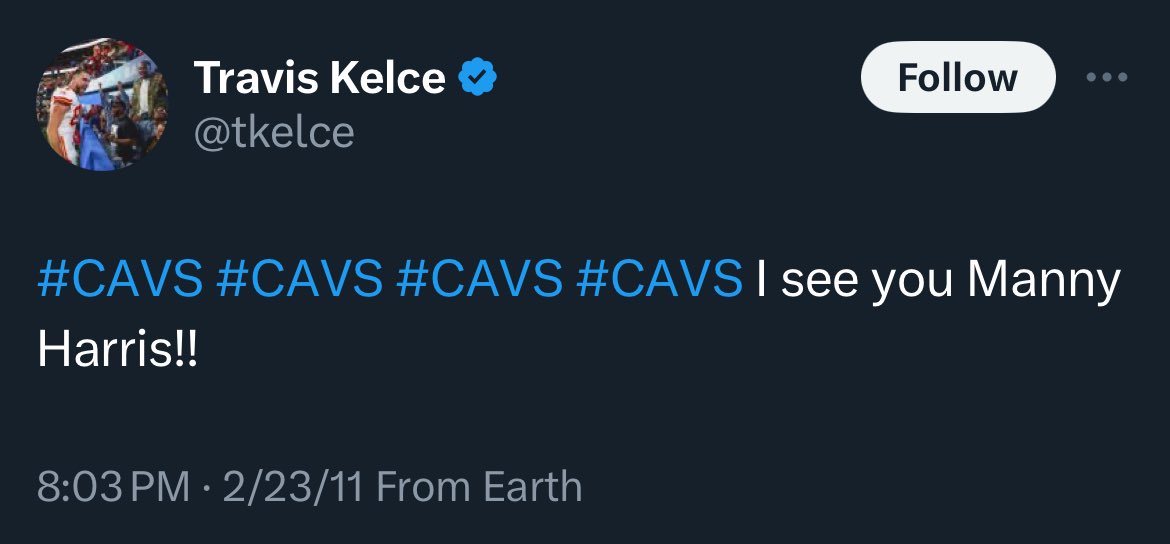Click the word "From" in footer
Screen dimensions: 1170x544
[424, 487]
